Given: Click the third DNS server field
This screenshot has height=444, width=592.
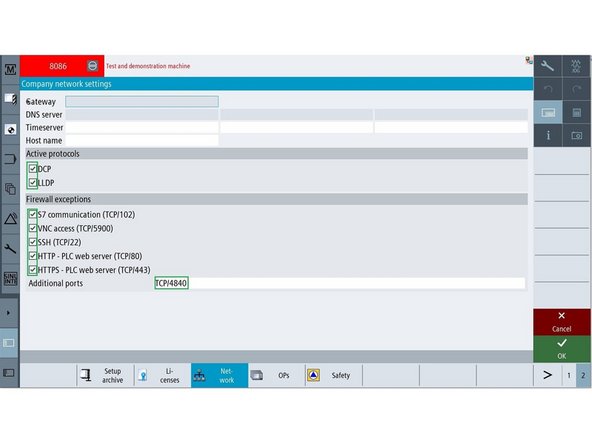Looking at the screenshot, I should pos(451,114).
